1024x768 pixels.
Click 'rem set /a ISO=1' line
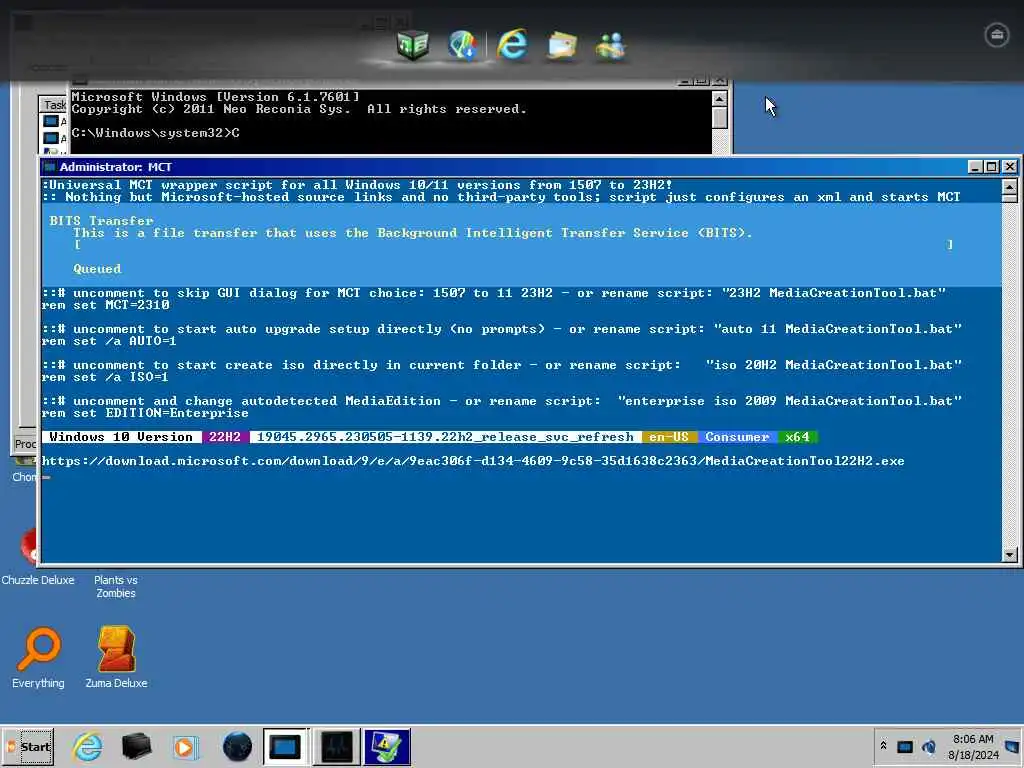pyautogui.click(x=104, y=377)
